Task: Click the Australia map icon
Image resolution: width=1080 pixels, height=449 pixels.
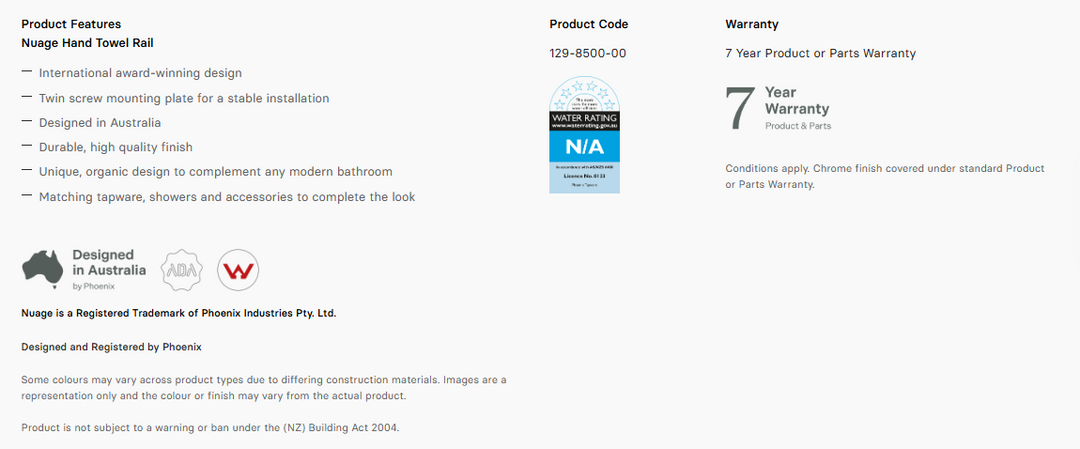Action: tap(42, 267)
